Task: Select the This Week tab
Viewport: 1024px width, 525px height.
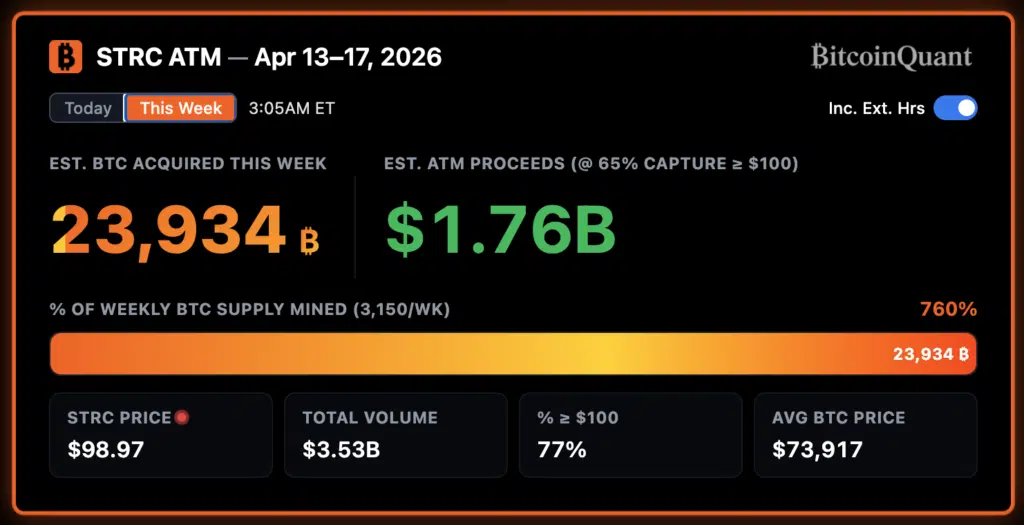Action: (x=180, y=108)
